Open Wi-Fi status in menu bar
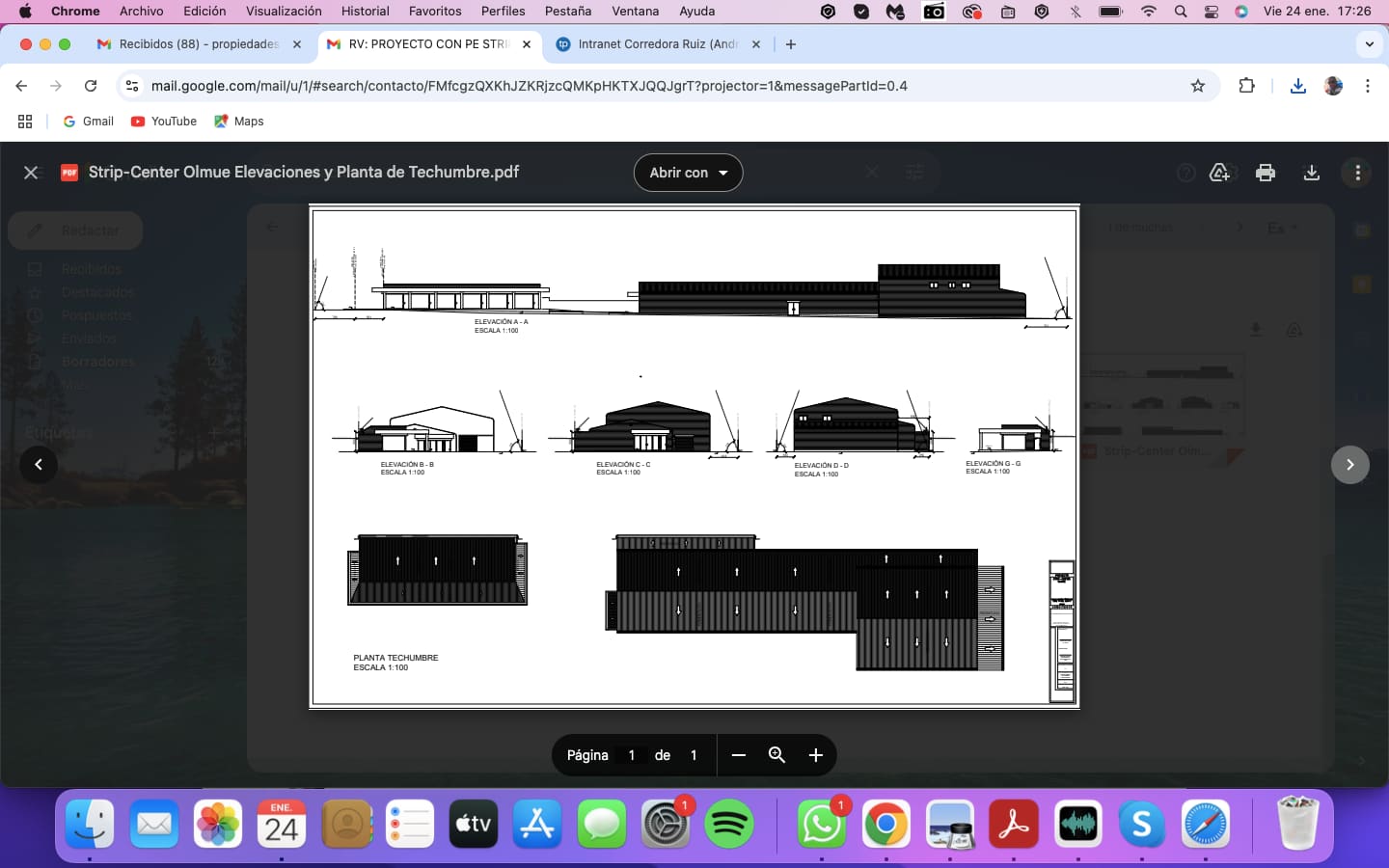This screenshot has width=1389, height=868. 1148,11
